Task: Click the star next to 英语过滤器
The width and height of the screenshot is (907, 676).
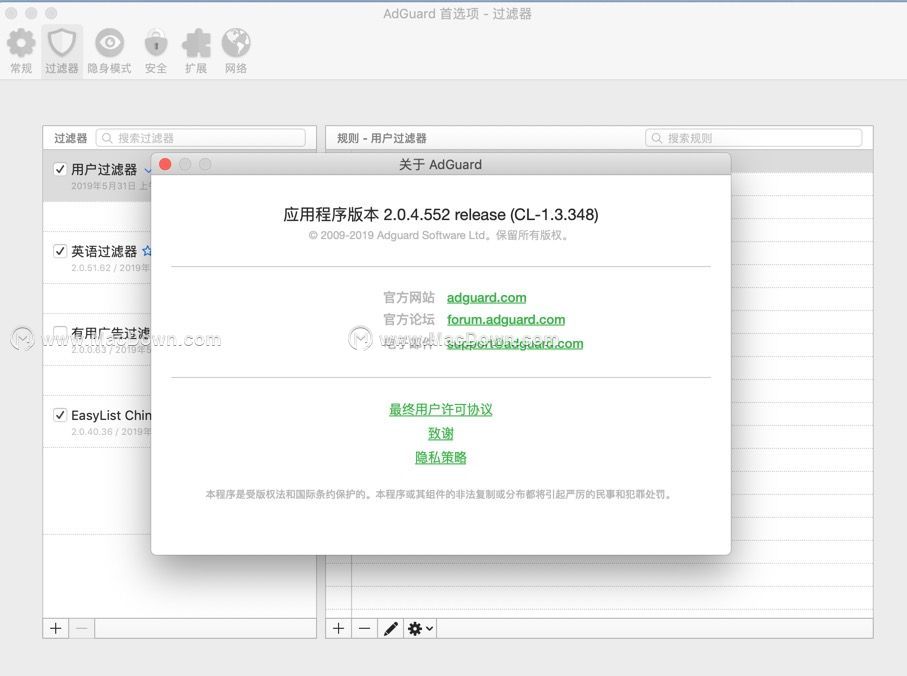Action: click(147, 251)
